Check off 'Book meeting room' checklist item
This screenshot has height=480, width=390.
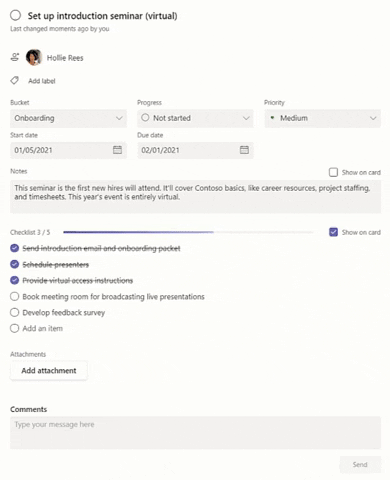coord(14,297)
